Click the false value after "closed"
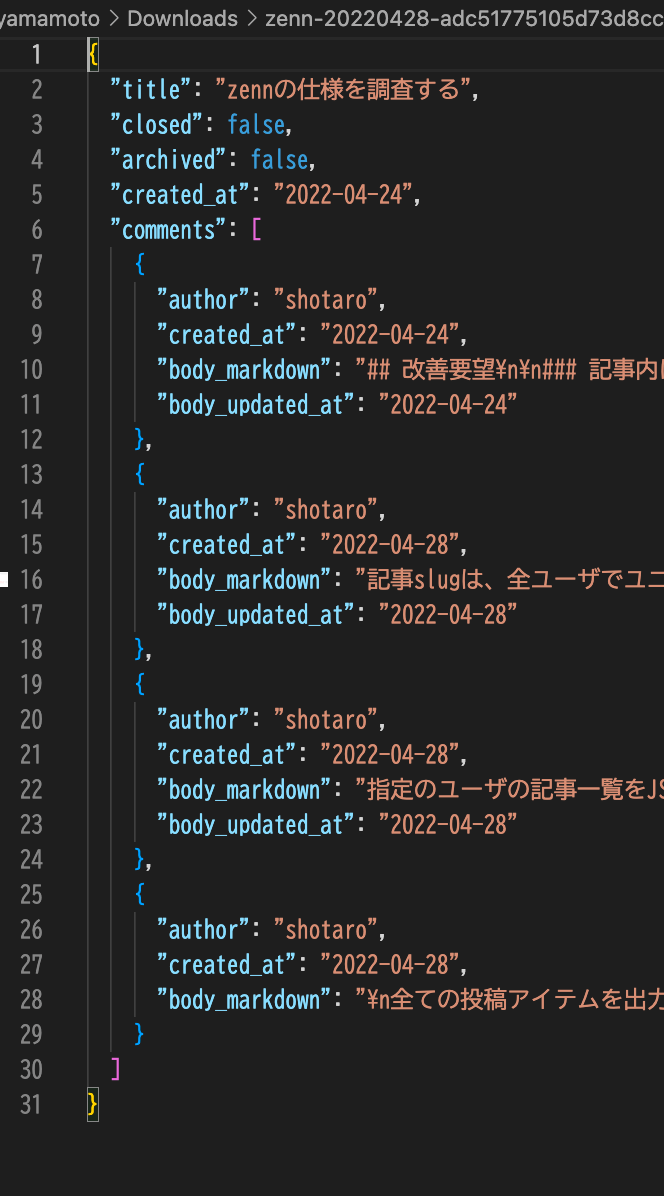 pyautogui.click(x=256, y=125)
